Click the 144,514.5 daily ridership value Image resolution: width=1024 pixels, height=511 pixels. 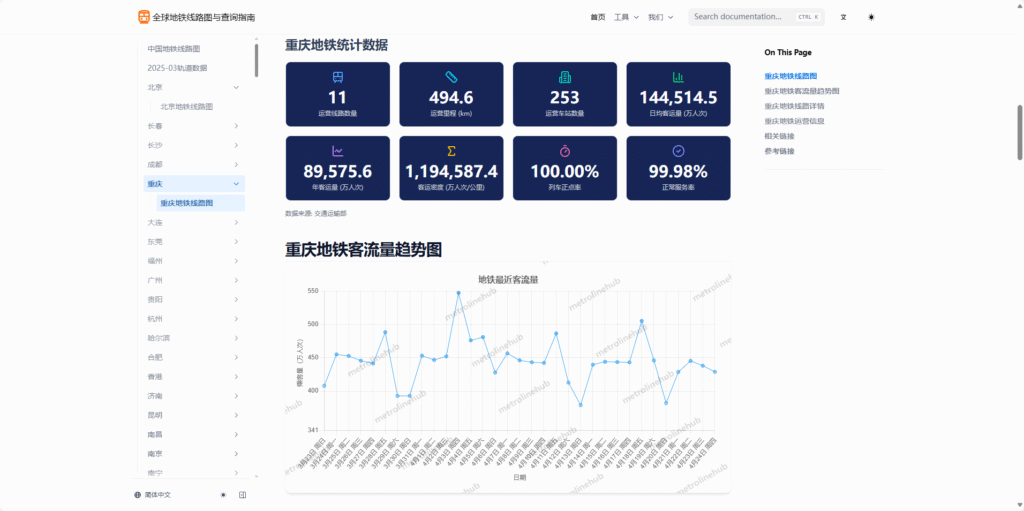coord(679,98)
